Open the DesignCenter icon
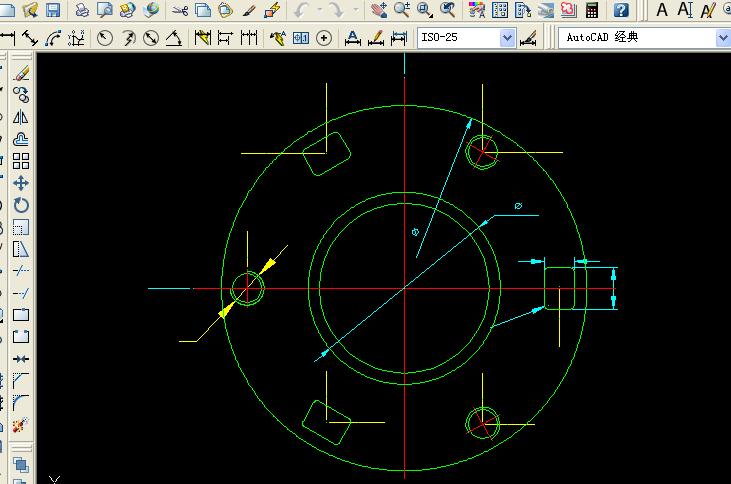Image resolution: width=731 pixels, height=484 pixels. coord(500,9)
